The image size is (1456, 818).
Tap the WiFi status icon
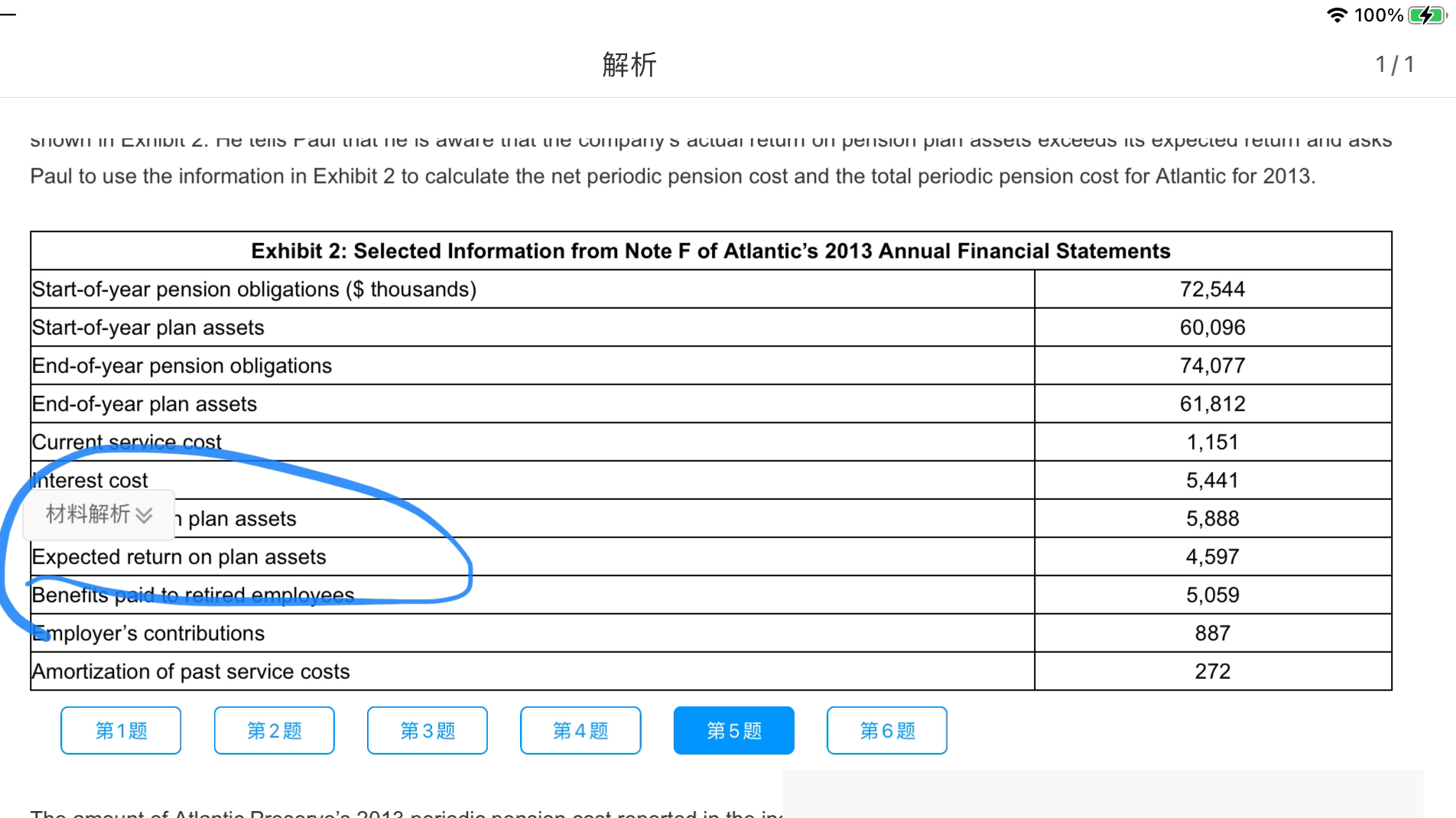tap(1337, 15)
